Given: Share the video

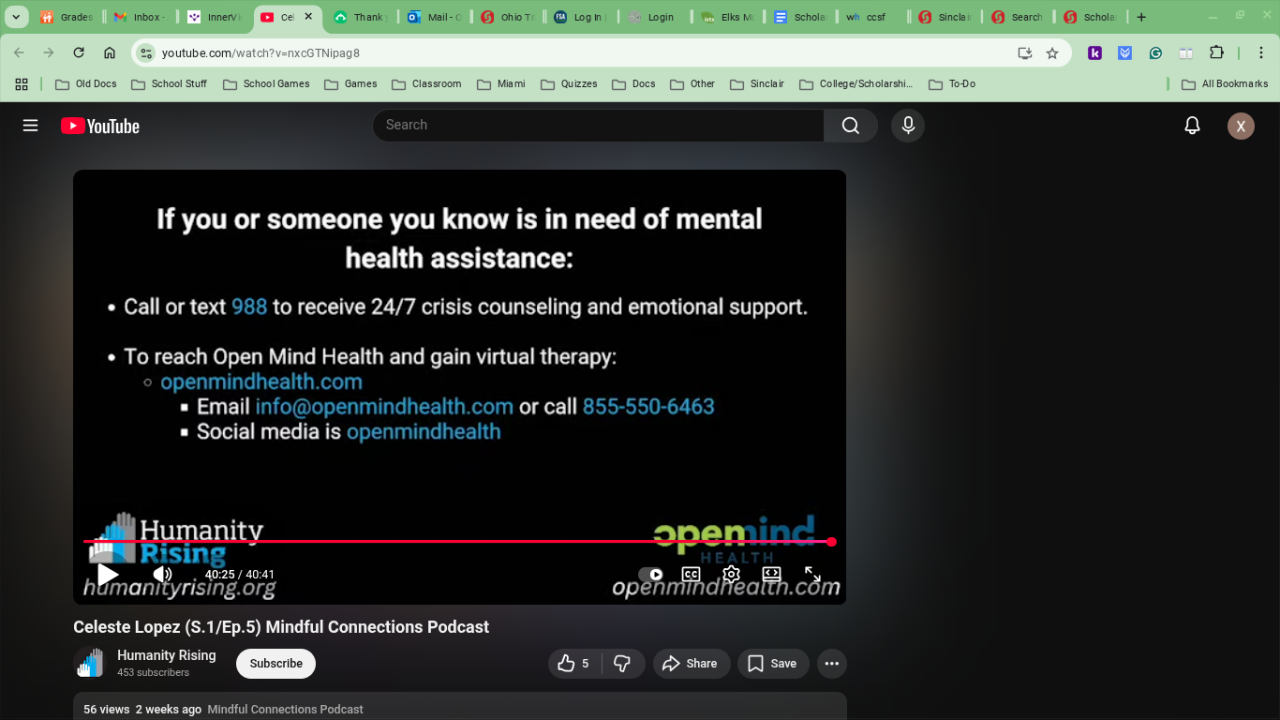Looking at the screenshot, I should [x=691, y=663].
